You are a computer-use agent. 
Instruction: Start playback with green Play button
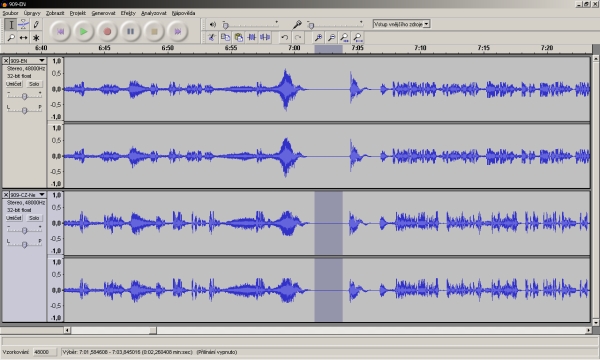(x=83, y=31)
